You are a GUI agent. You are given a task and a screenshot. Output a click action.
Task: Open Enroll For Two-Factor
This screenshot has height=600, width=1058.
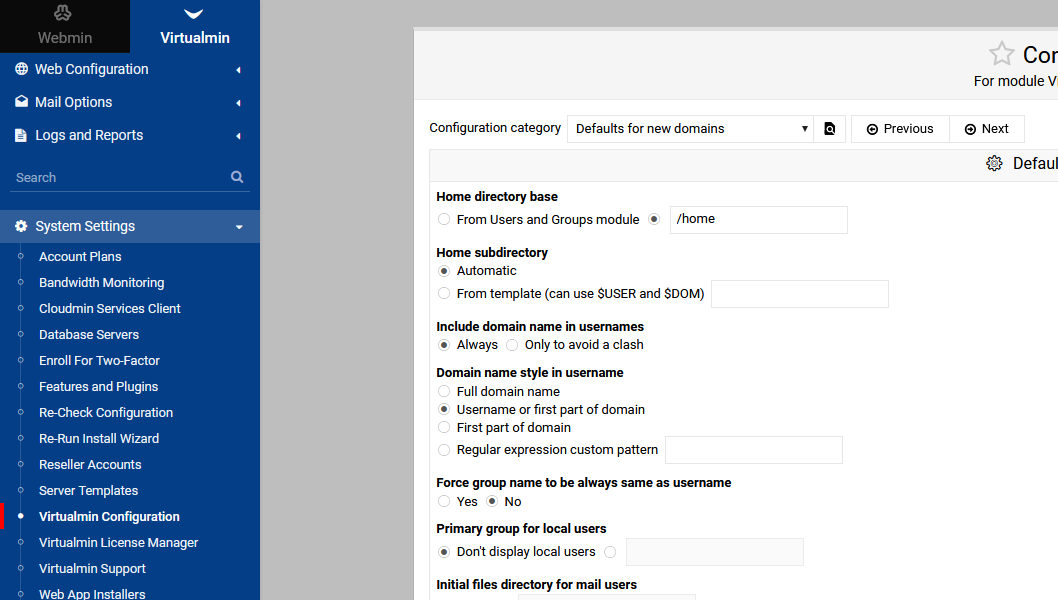point(99,360)
